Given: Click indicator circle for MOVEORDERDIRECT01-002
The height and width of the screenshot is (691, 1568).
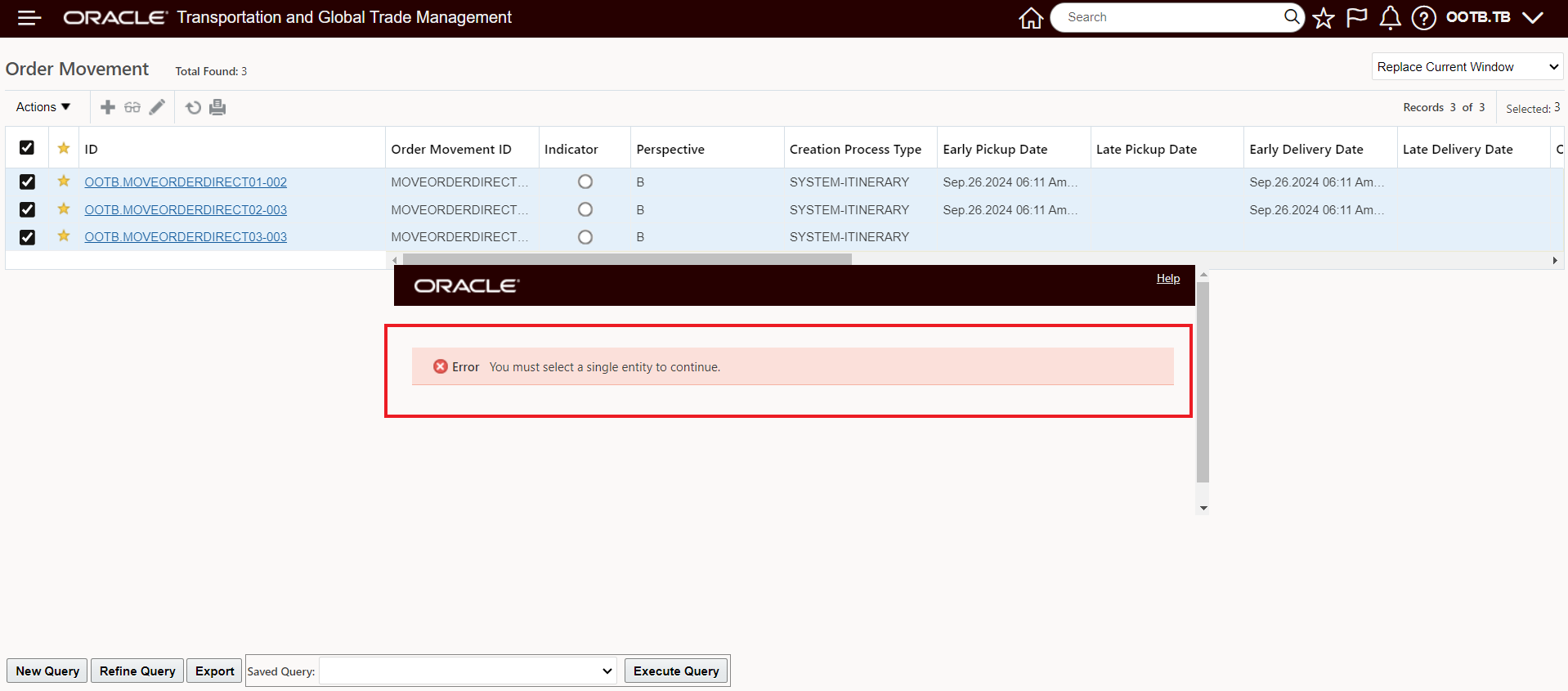Looking at the screenshot, I should [x=585, y=182].
